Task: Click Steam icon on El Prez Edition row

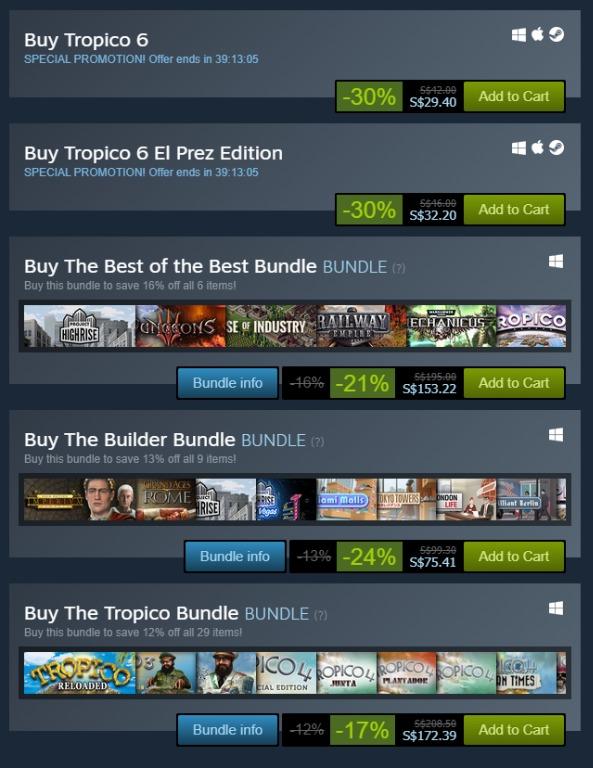Action: pyautogui.click(x=556, y=148)
